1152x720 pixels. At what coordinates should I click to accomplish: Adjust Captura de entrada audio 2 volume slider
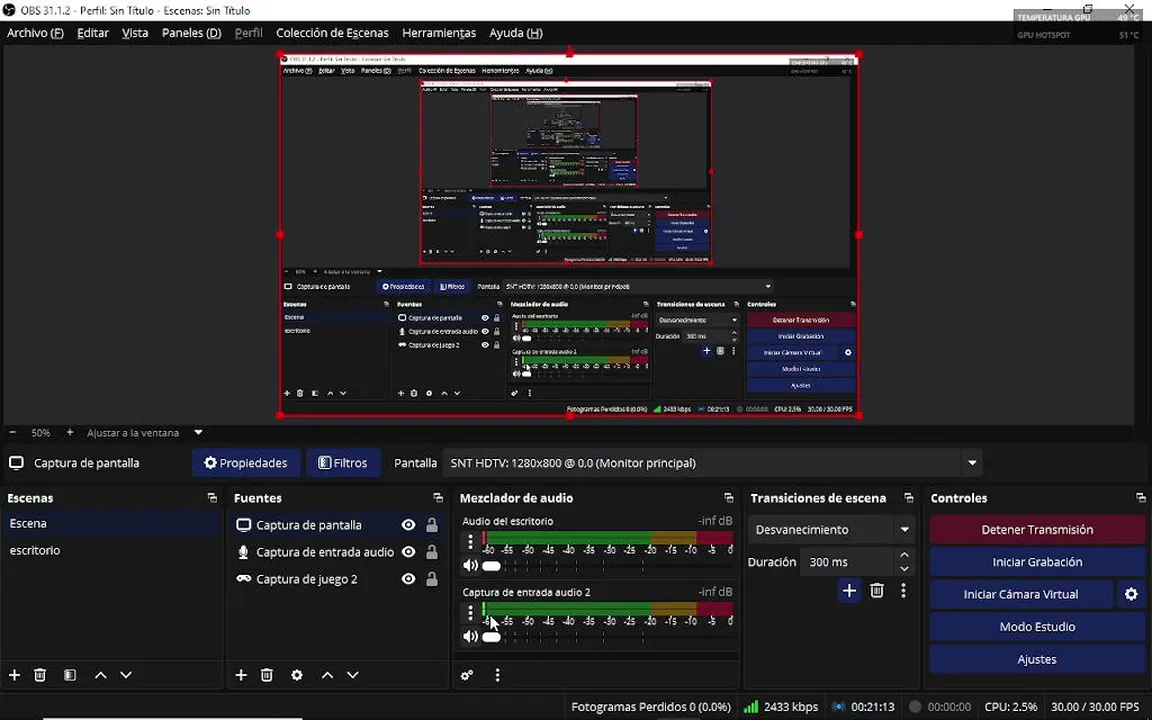click(x=492, y=636)
